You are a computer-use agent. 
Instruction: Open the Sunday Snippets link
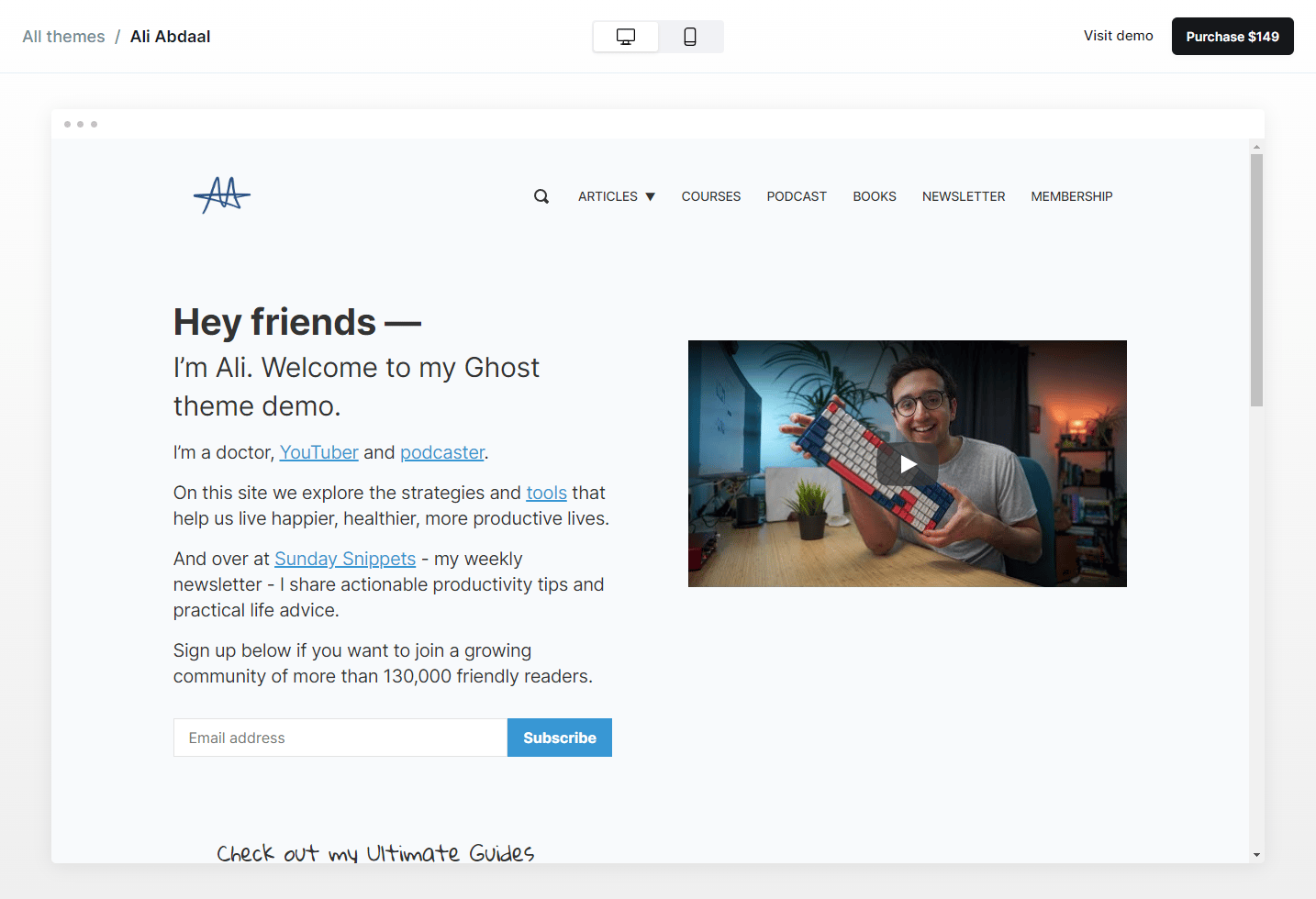(345, 559)
